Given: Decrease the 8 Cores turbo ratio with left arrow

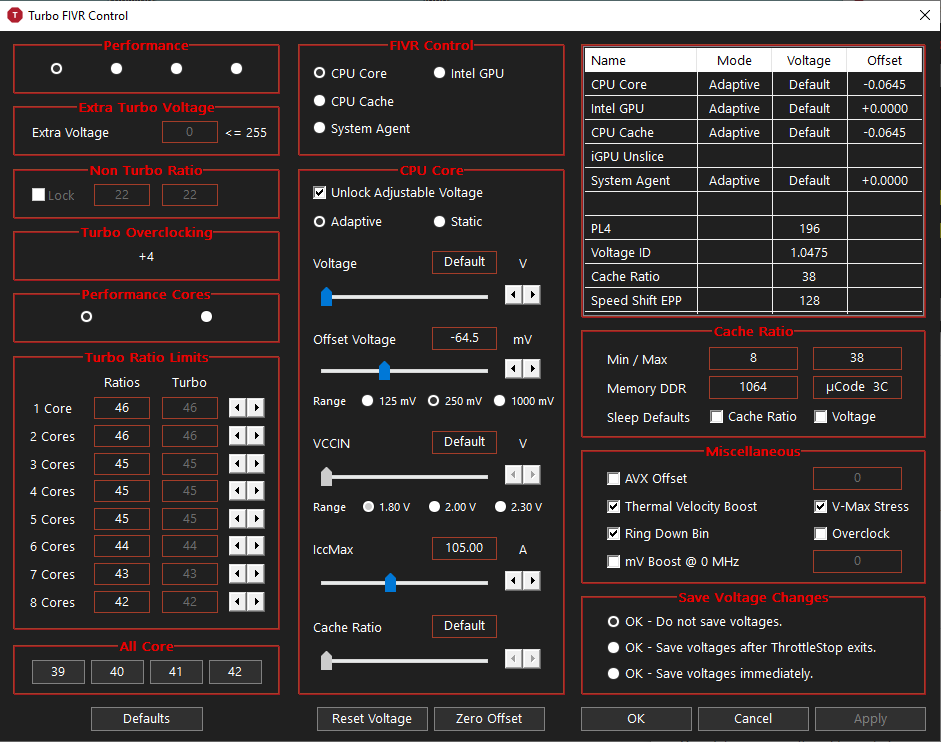Looking at the screenshot, I should pos(238,602).
